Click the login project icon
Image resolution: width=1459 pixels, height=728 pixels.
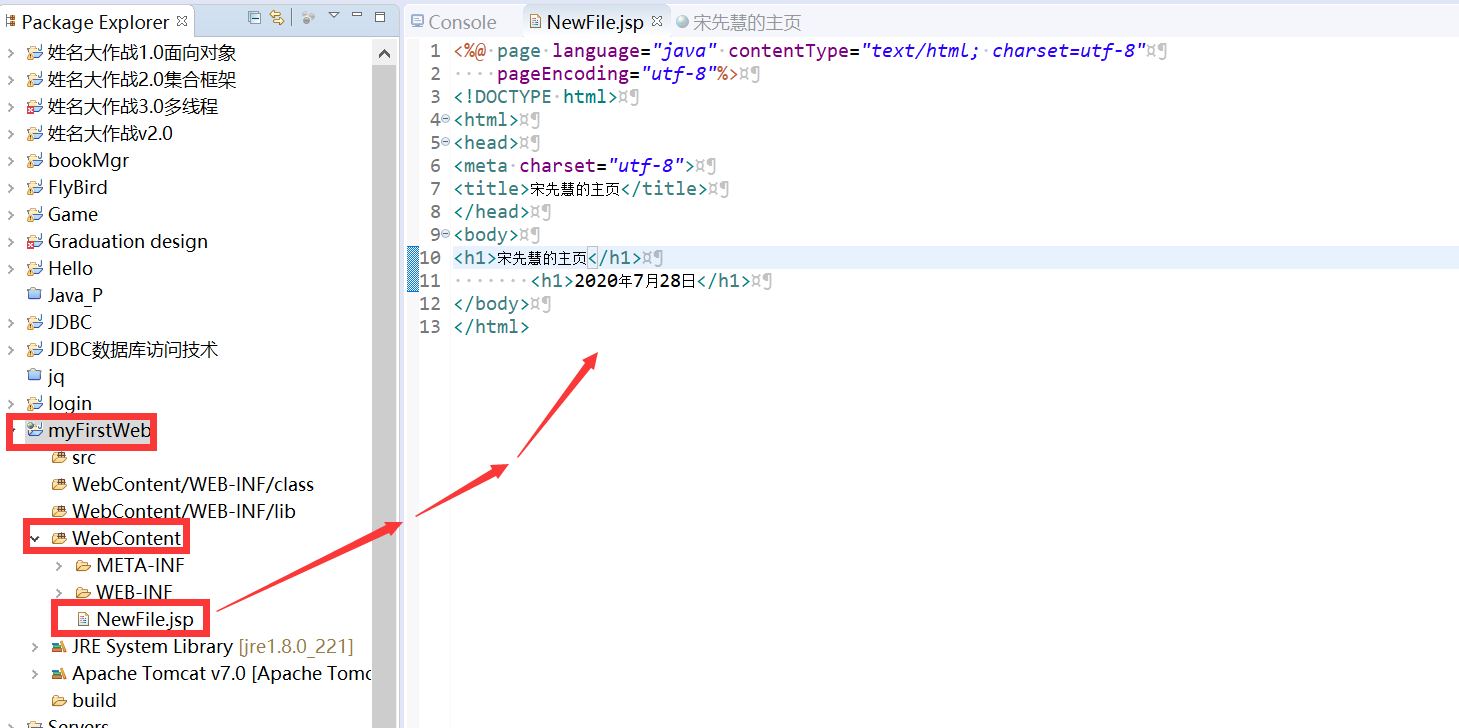click(x=35, y=404)
